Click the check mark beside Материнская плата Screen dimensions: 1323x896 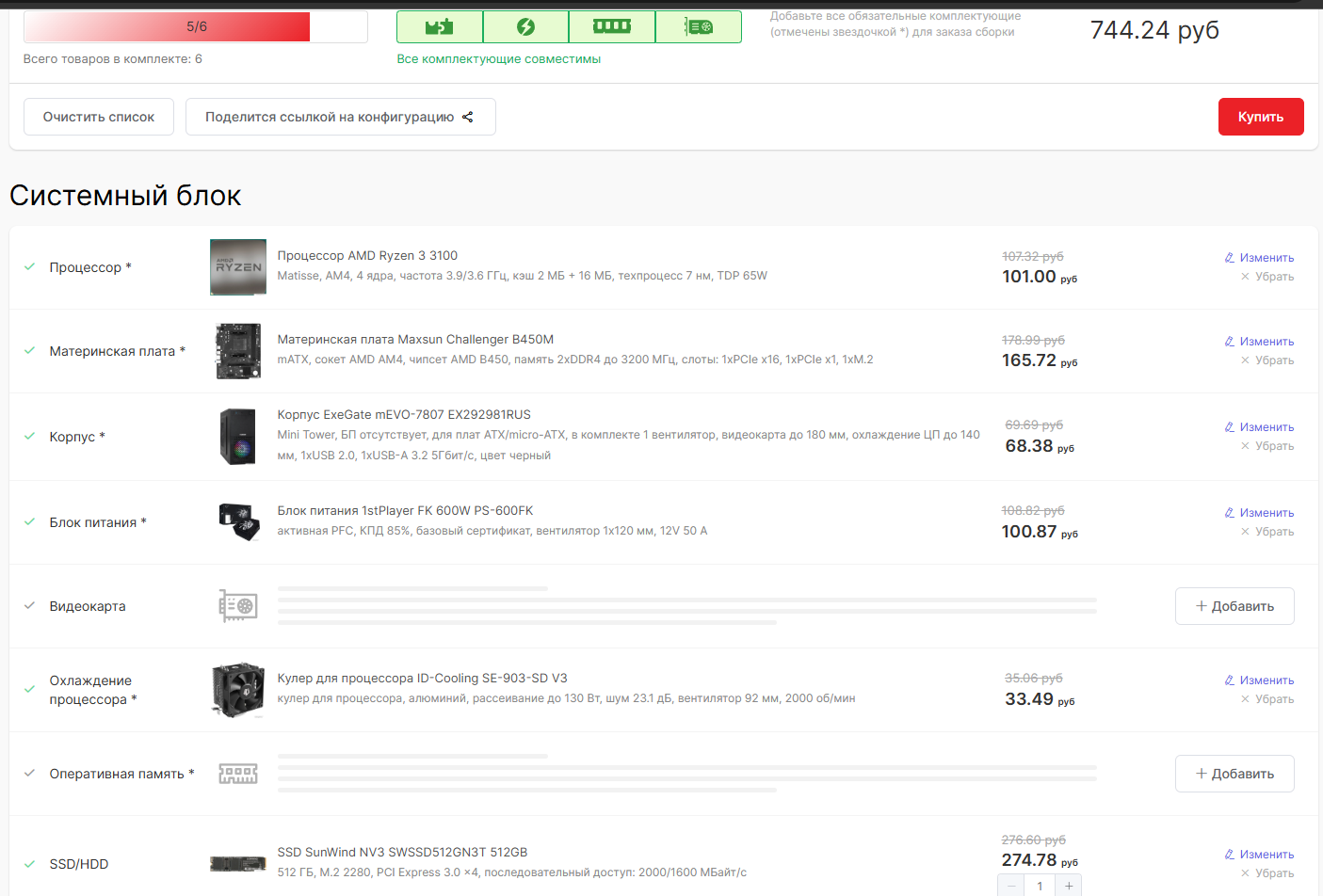(x=30, y=351)
